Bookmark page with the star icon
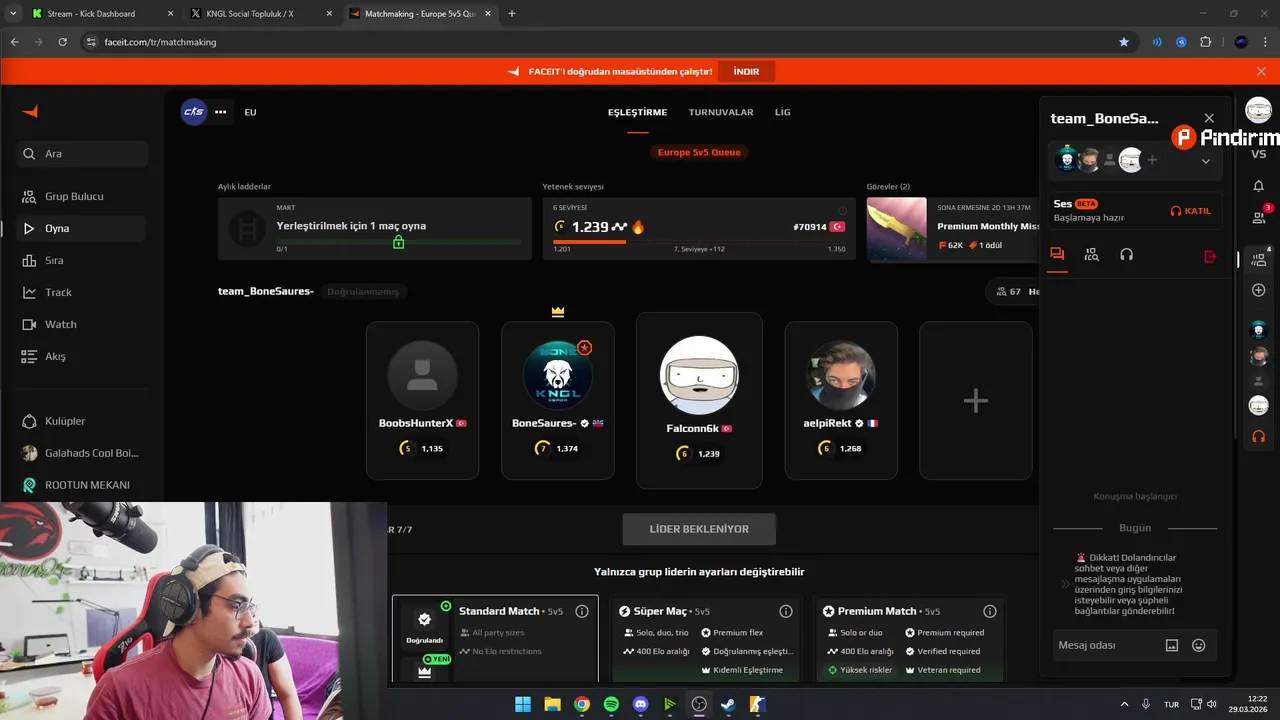1280x720 pixels. (x=1124, y=42)
